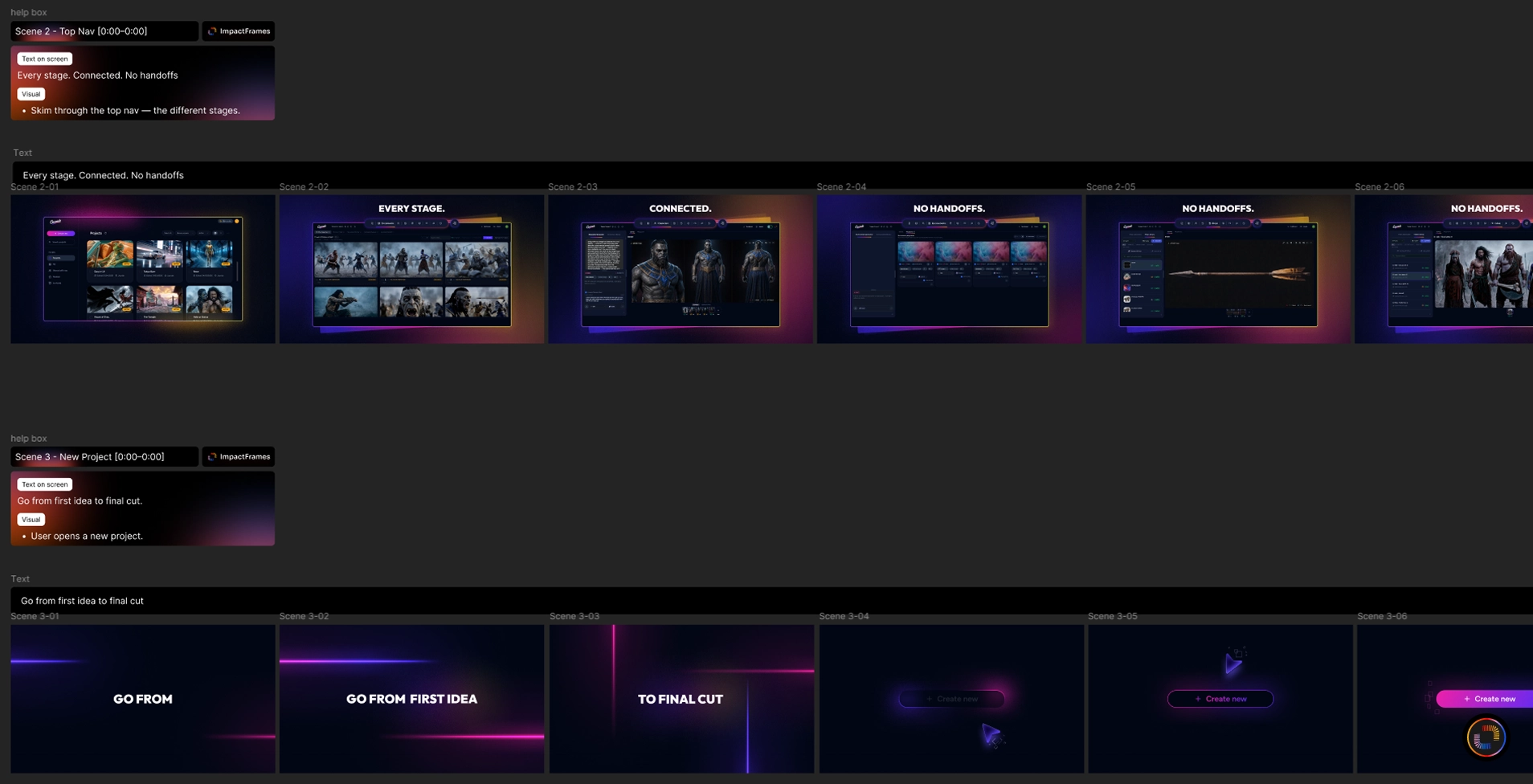Open the Scene 2-06 frame with bearded warriors

click(x=1444, y=269)
